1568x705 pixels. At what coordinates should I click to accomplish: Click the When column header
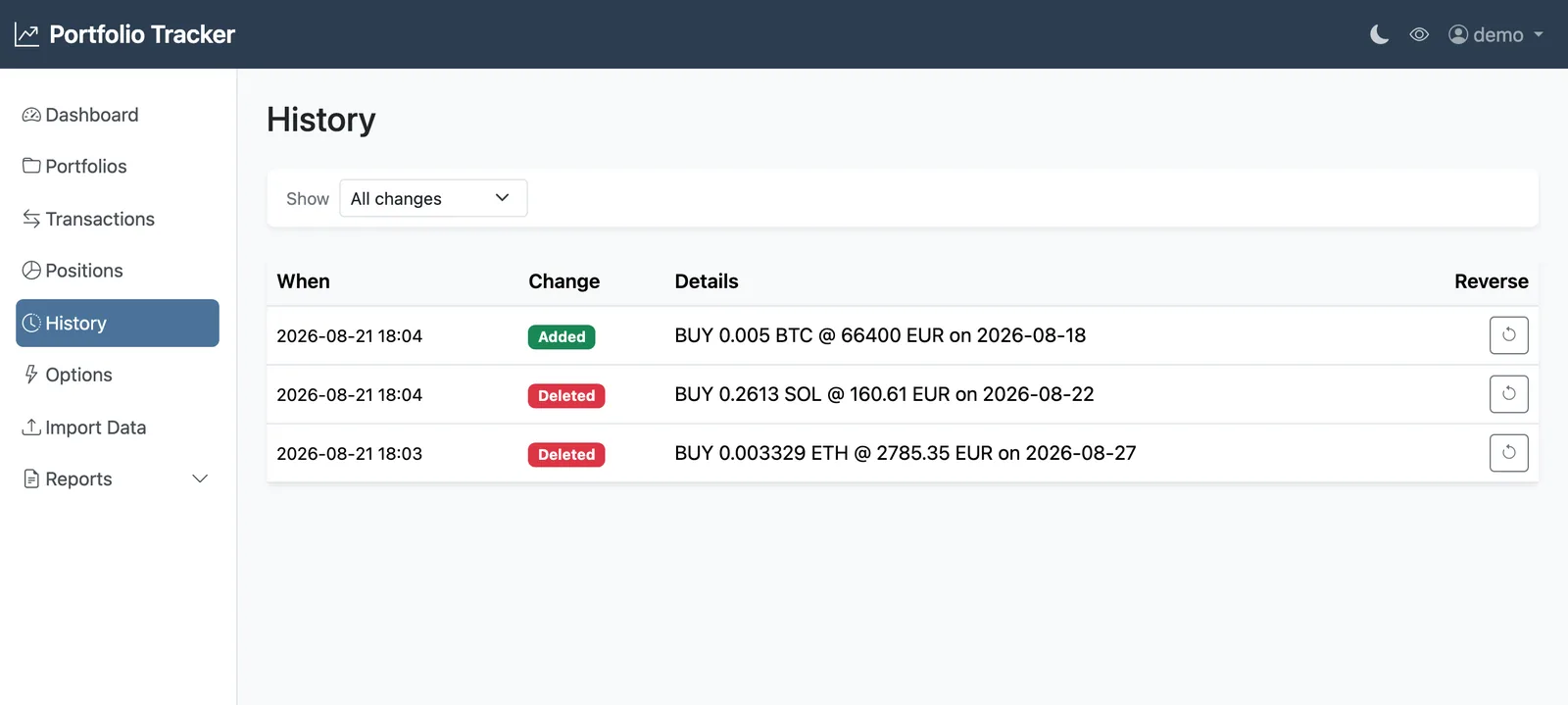(303, 281)
